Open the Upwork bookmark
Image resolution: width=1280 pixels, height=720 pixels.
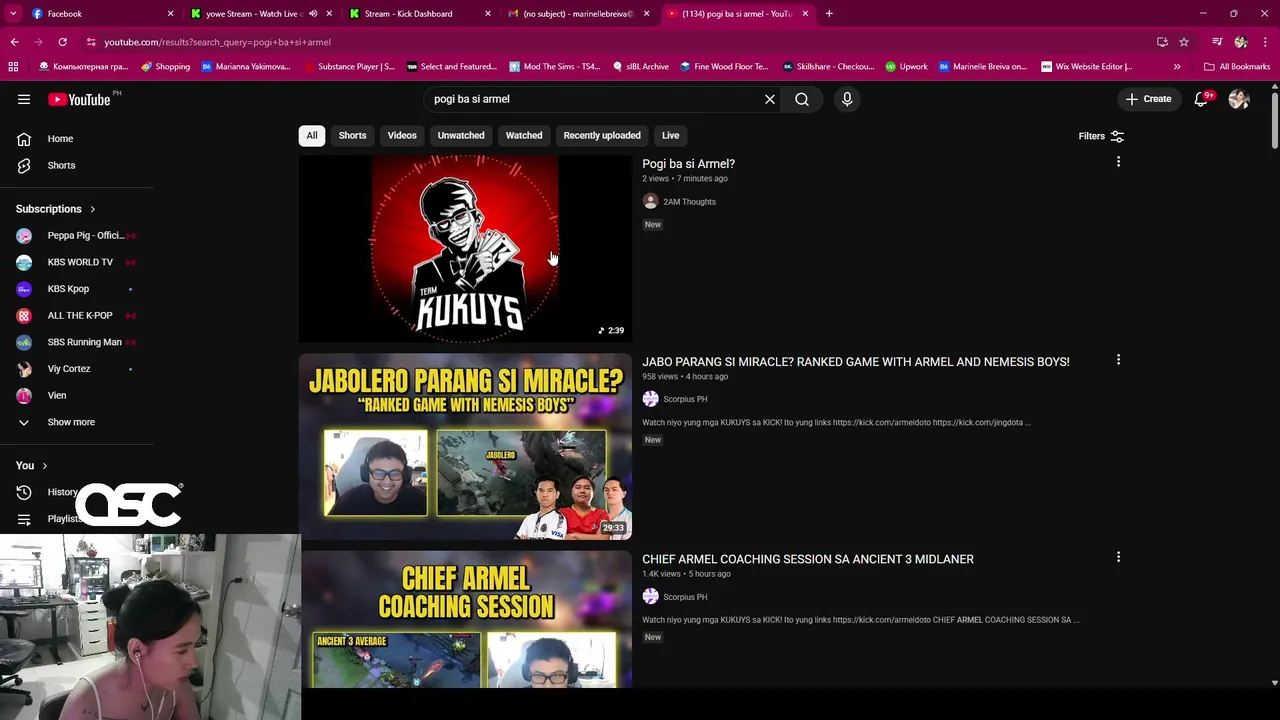906,67
